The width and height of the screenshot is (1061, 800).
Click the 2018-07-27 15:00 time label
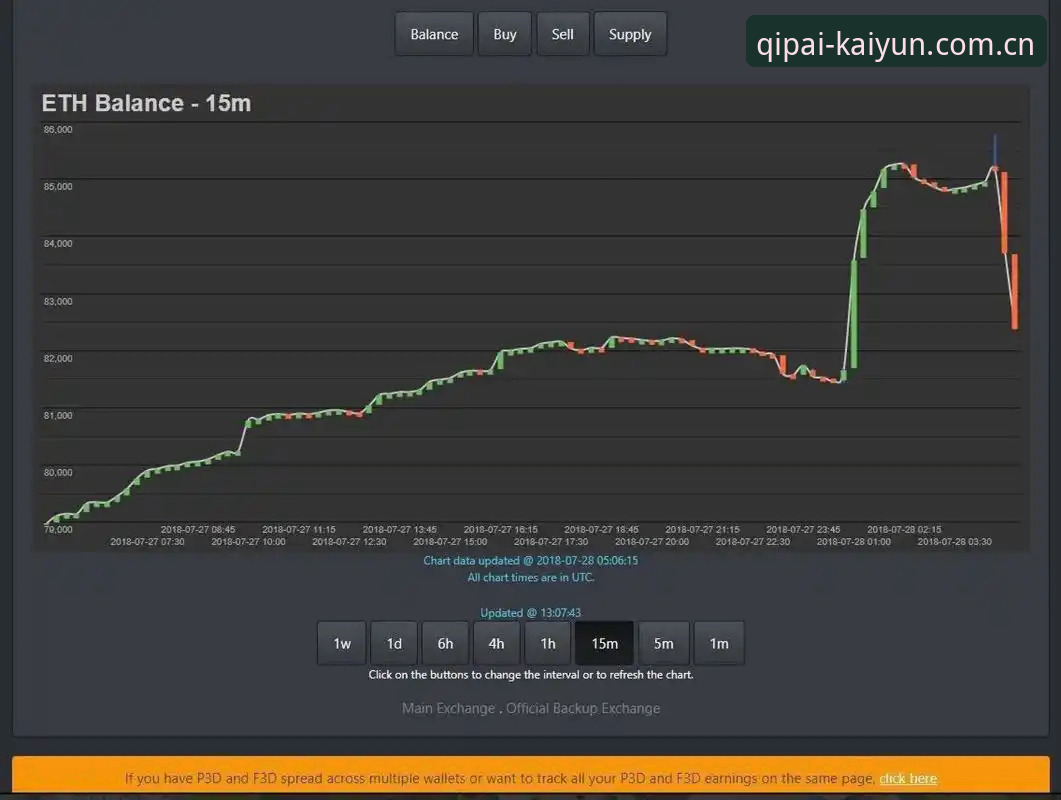coord(450,541)
